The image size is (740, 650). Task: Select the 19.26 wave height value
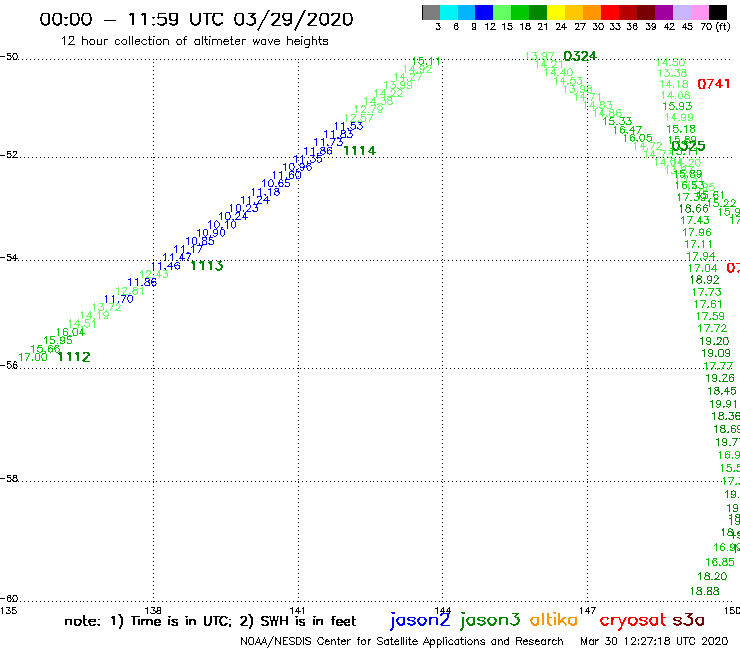tap(720, 378)
